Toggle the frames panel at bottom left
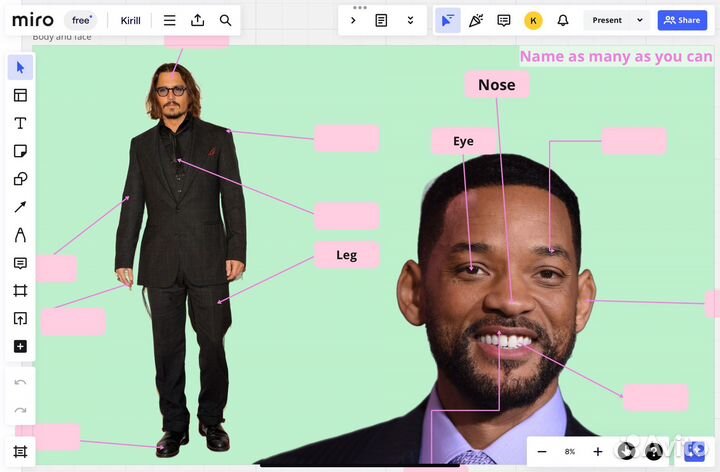 point(20,452)
